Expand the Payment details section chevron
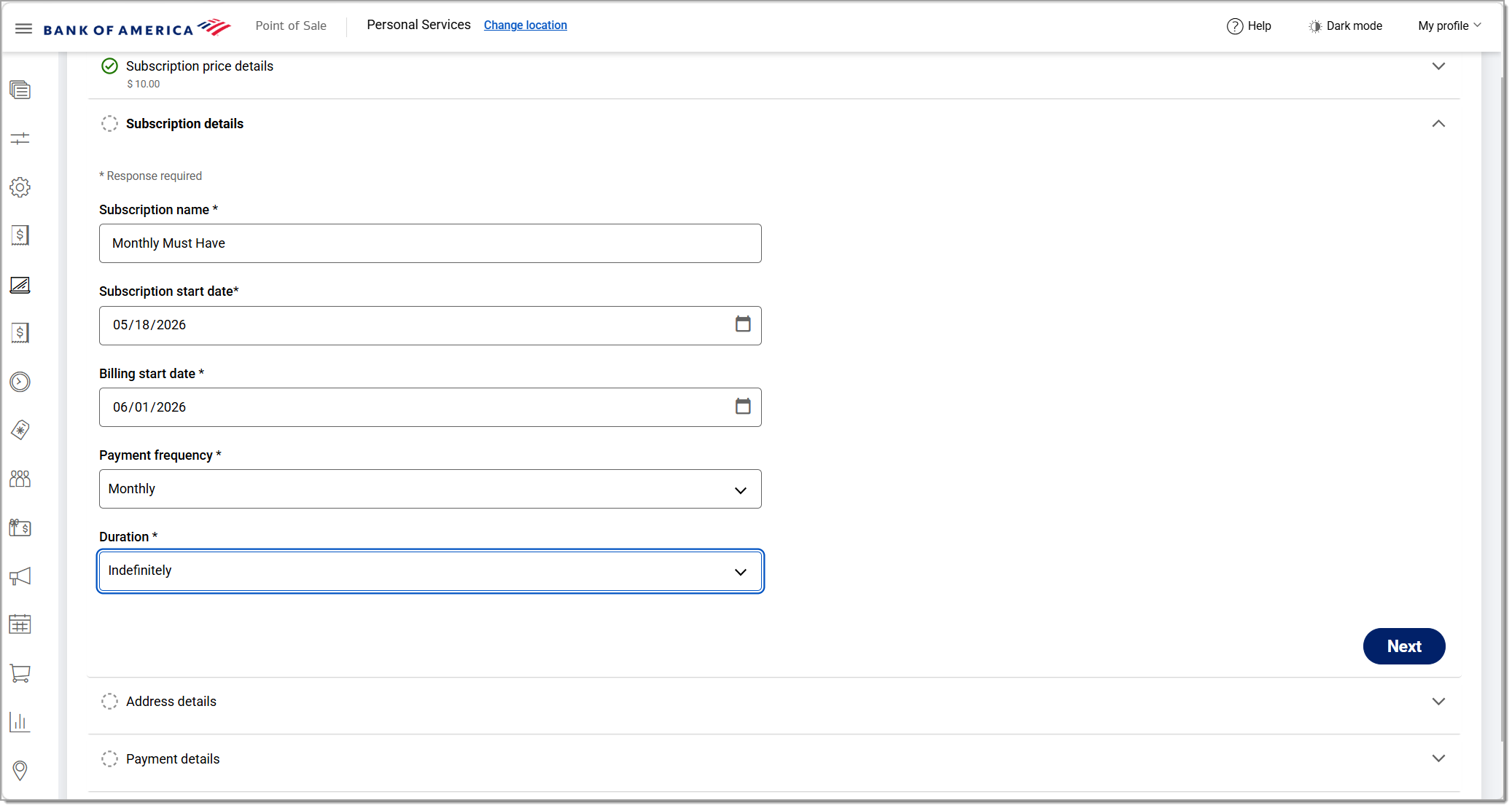 [x=1438, y=758]
